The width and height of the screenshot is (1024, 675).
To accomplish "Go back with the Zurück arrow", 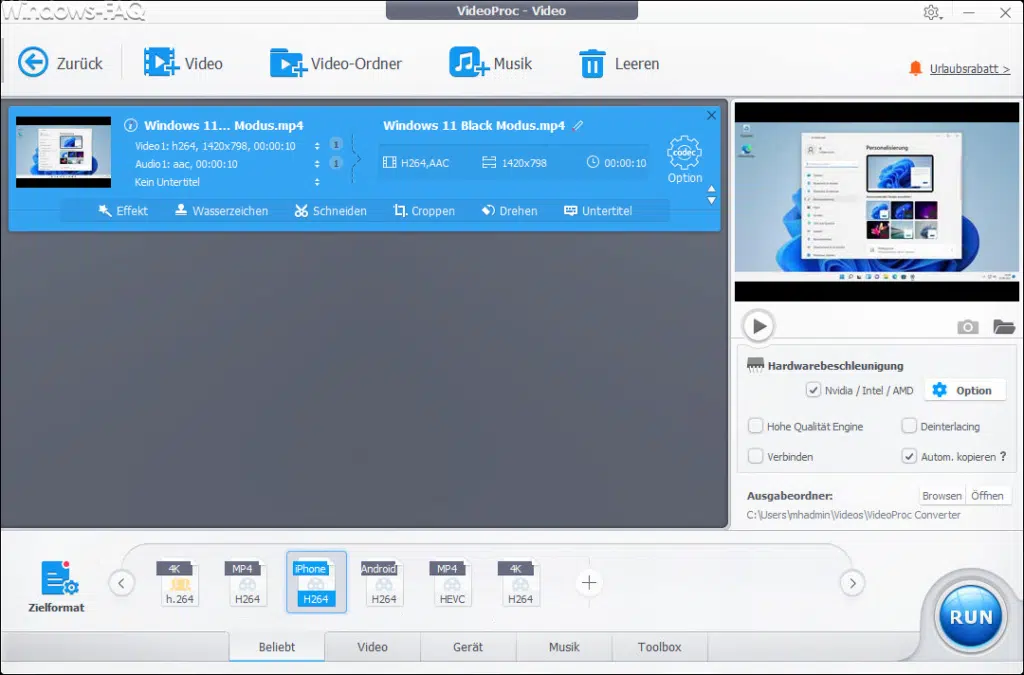I will pyautogui.click(x=33, y=63).
